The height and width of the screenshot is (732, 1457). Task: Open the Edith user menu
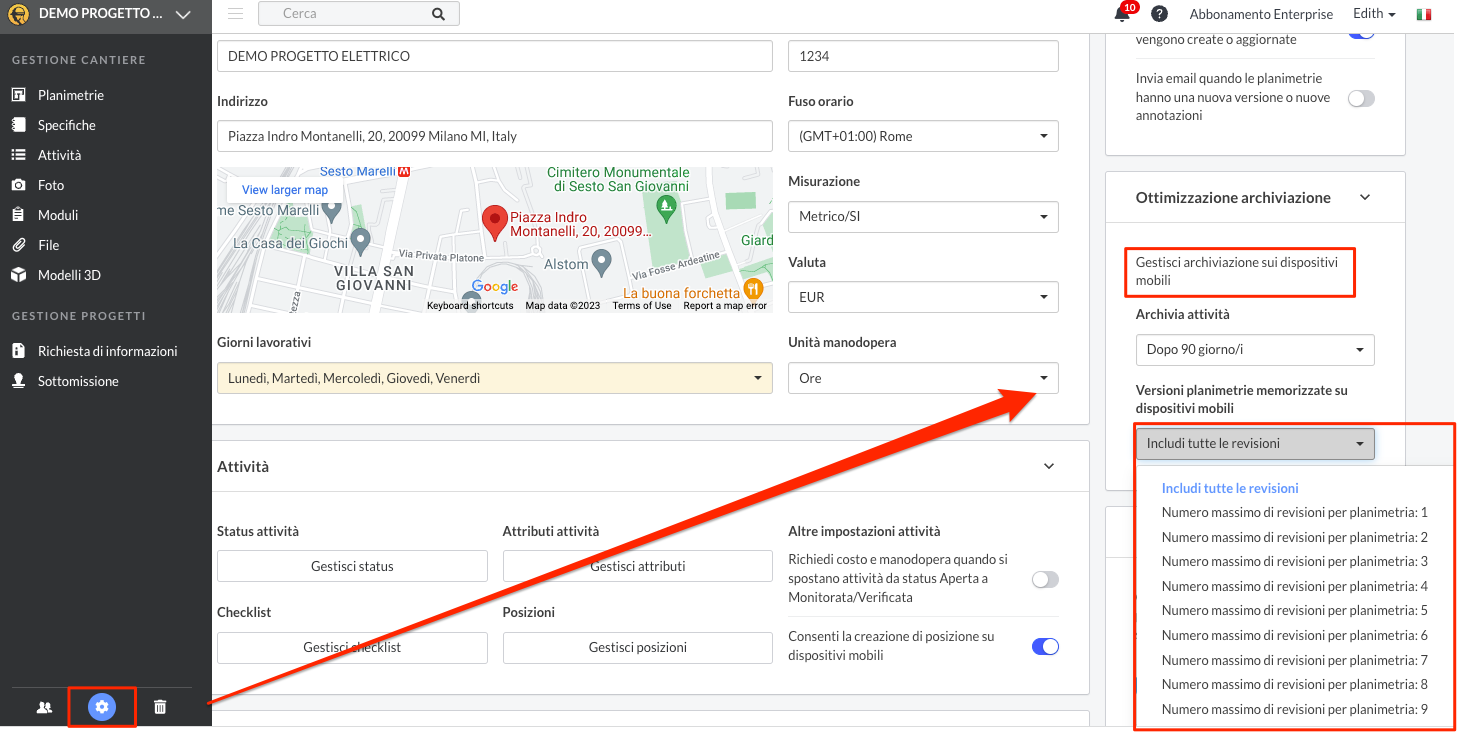click(1374, 14)
